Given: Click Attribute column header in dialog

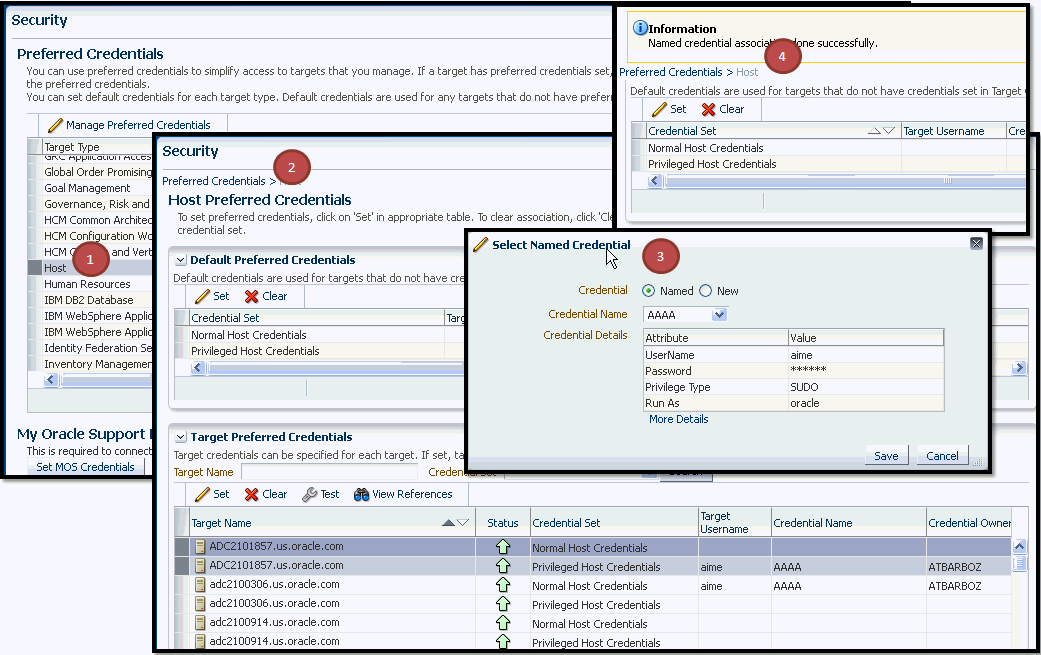Looking at the screenshot, I should [x=716, y=338].
